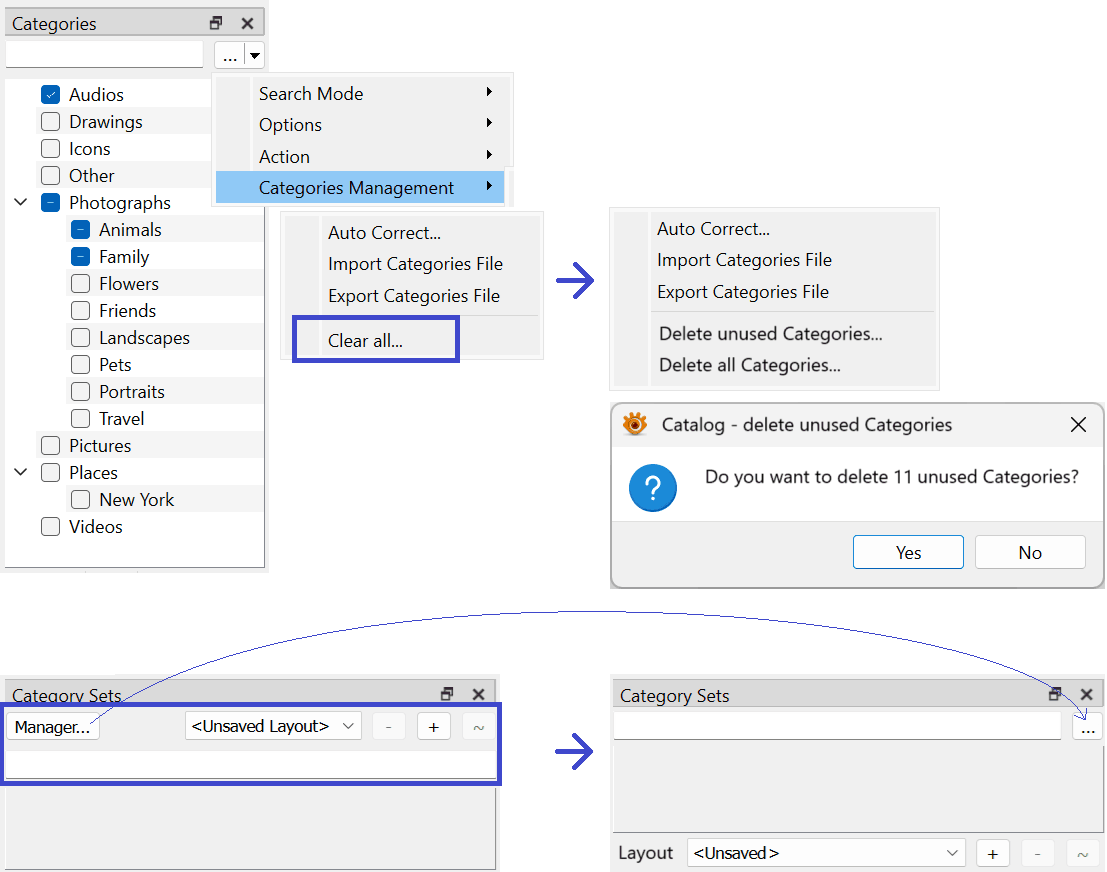Select Delete all Categories...

coord(774,365)
